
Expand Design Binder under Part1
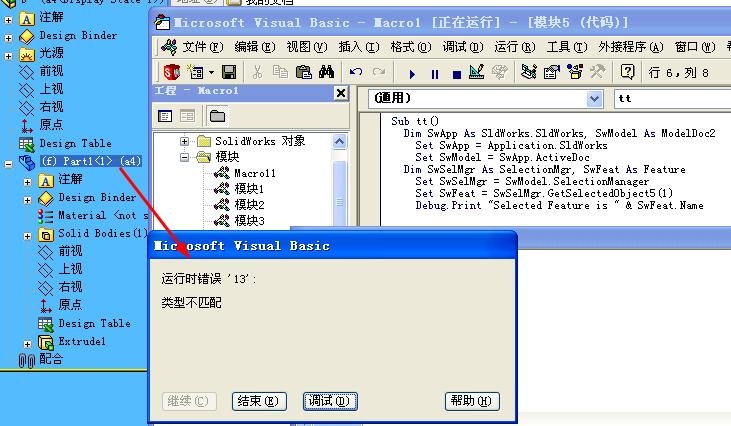point(28,200)
